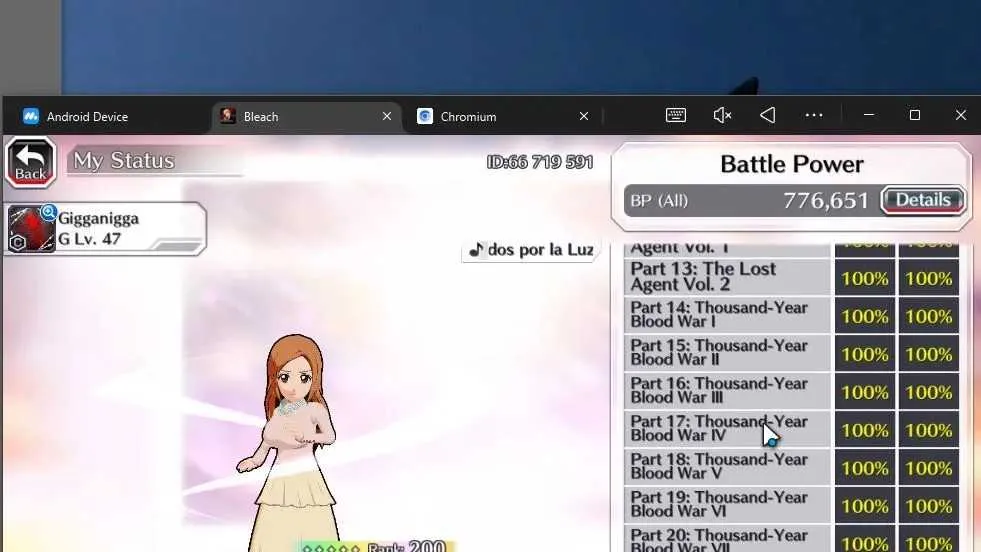The height and width of the screenshot is (552, 981).
Task: Select Part 19: Thousand-Year Blood War VI
Action: tap(727, 505)
